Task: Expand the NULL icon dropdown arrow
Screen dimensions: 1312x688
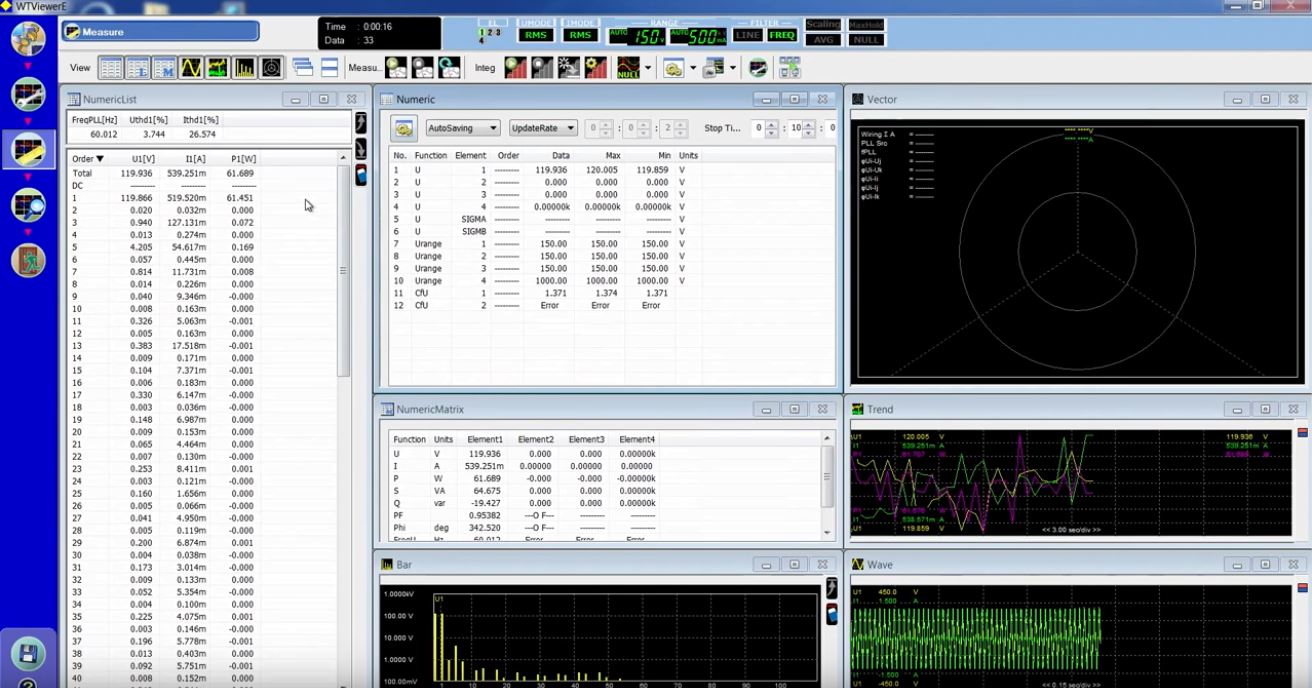Action: coord(648,68)
